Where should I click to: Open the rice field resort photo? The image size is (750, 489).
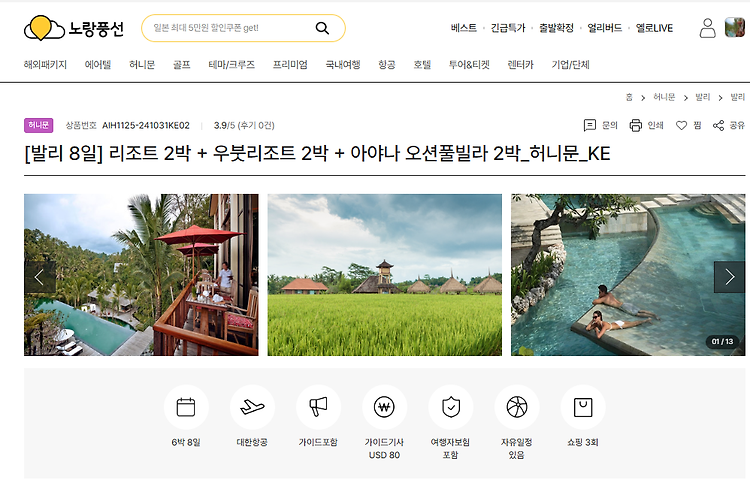(x=385, y=275)
